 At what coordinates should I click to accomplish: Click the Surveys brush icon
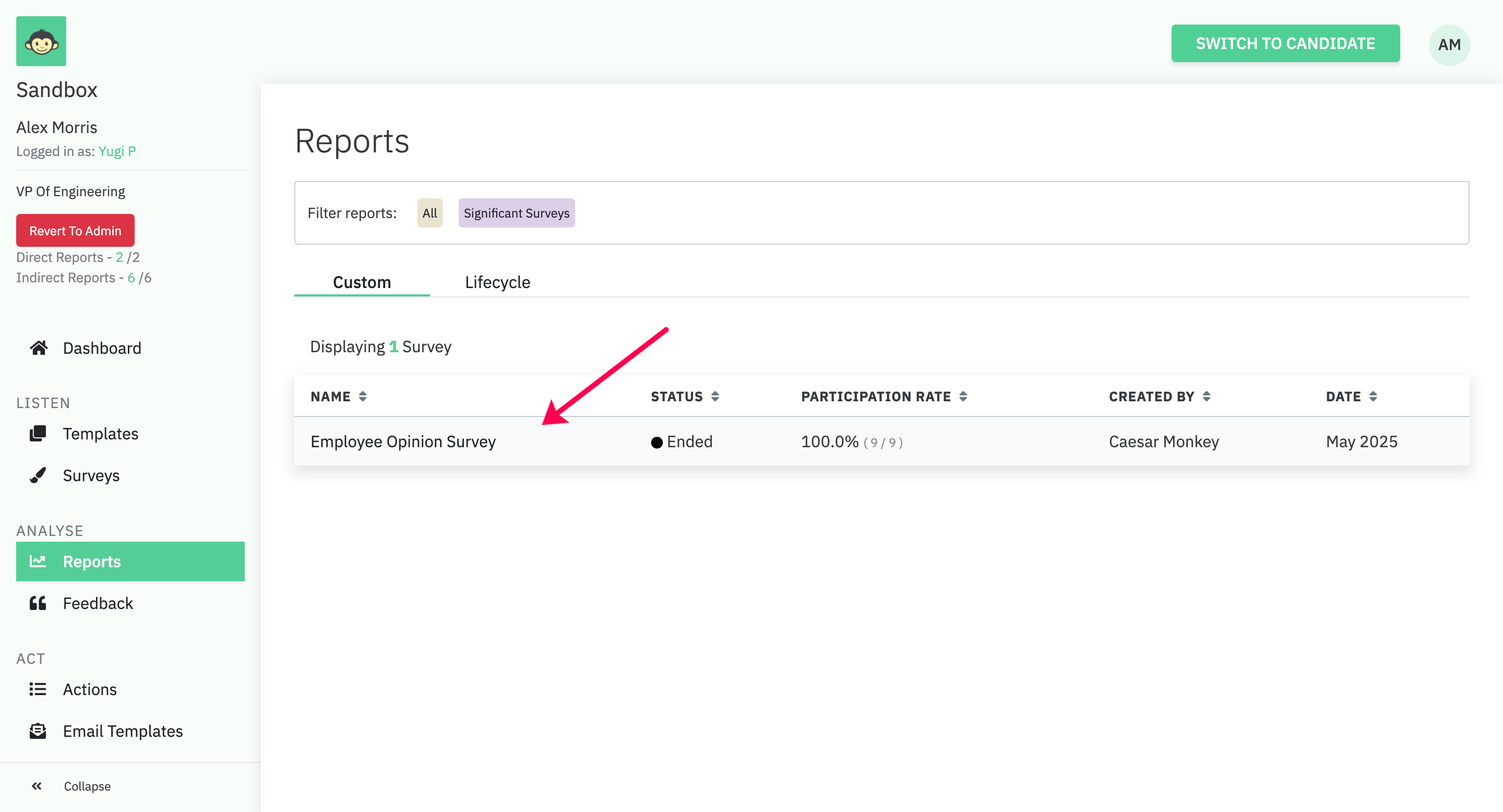38,475
